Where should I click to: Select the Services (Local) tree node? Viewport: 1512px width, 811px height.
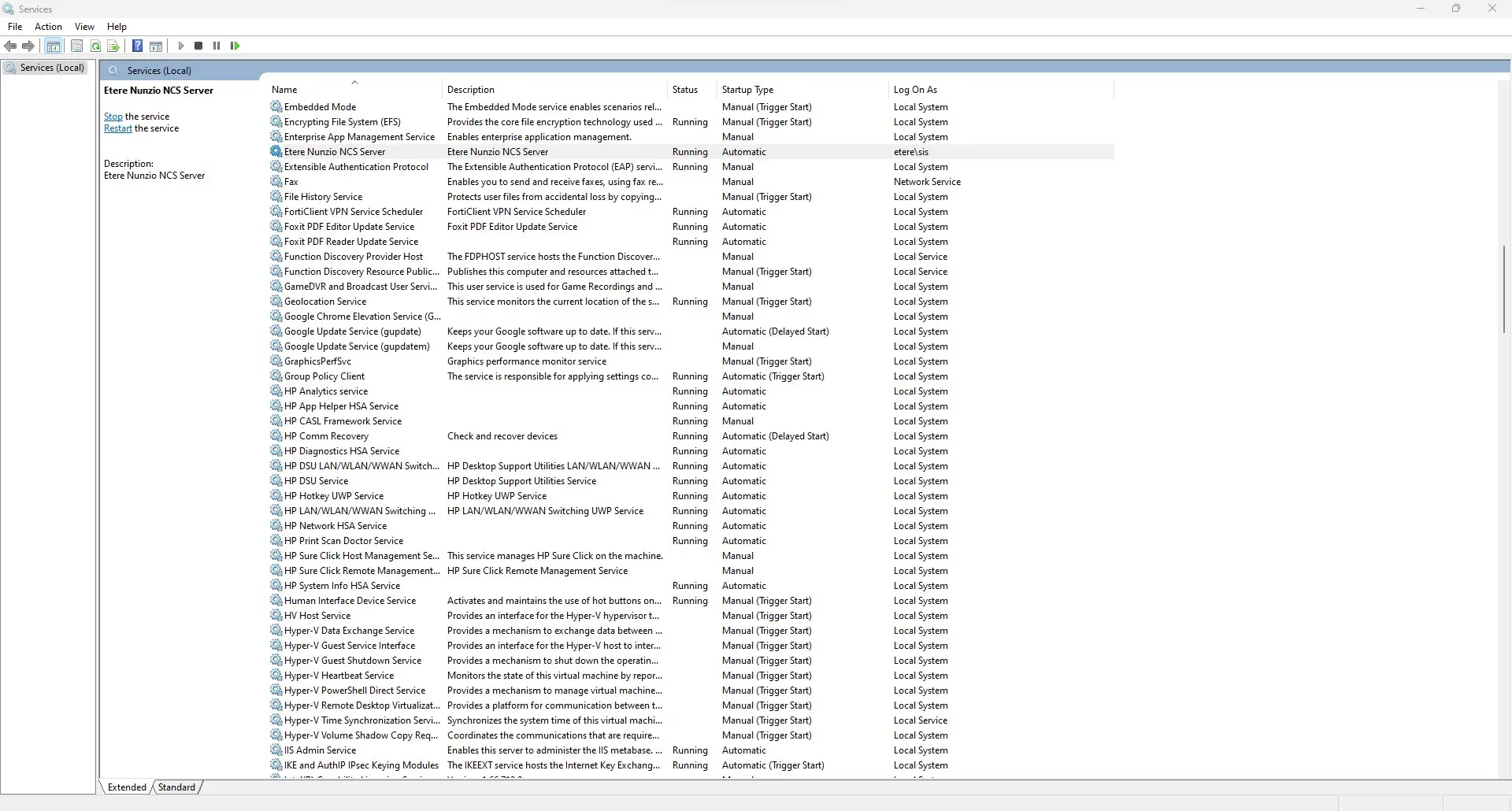52,68
